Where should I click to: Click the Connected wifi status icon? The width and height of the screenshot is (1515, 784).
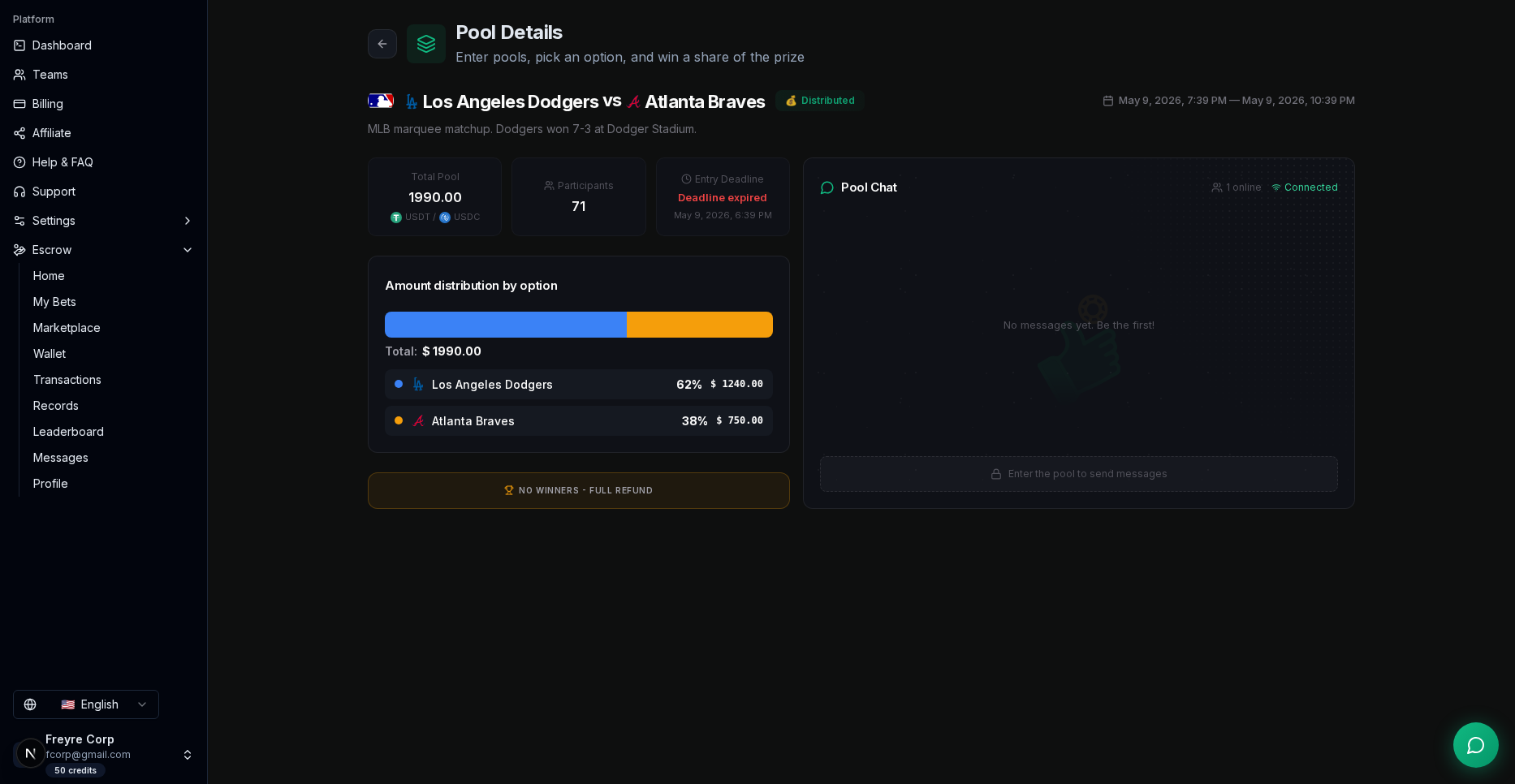pos(1276,187)
